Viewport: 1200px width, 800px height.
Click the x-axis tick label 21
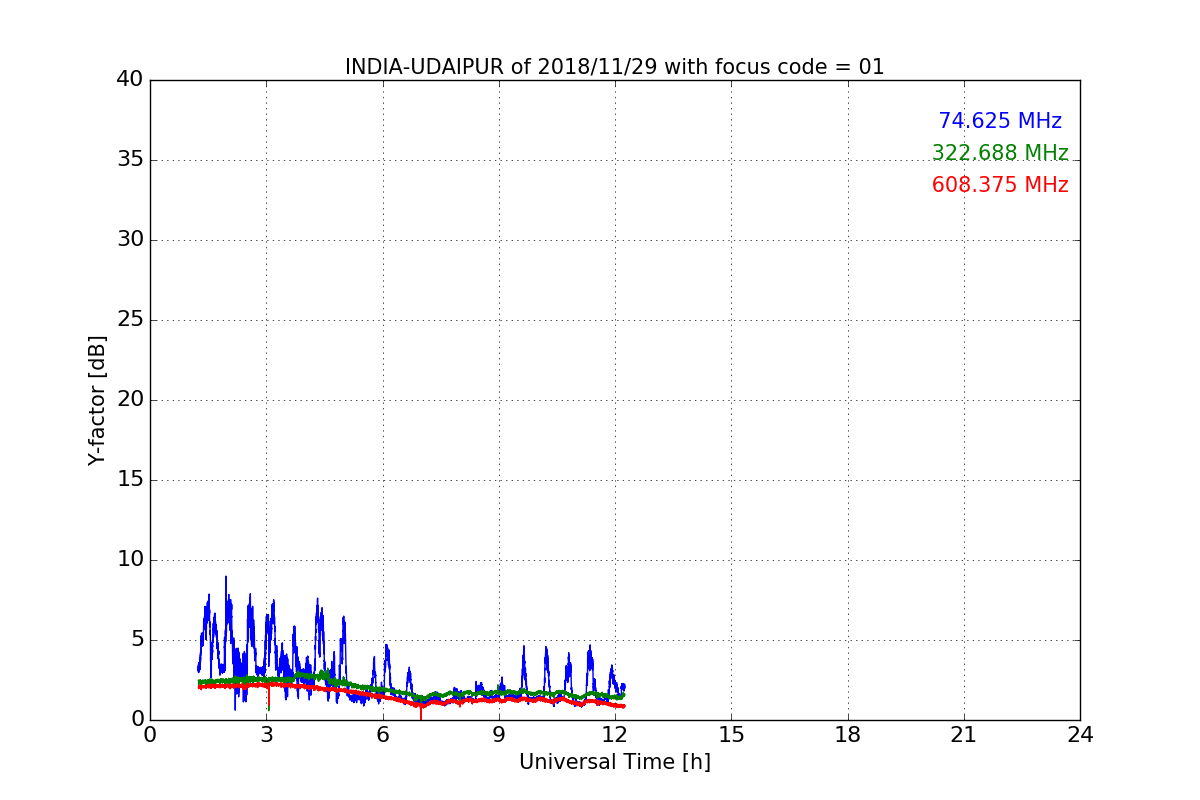[964, 735]
